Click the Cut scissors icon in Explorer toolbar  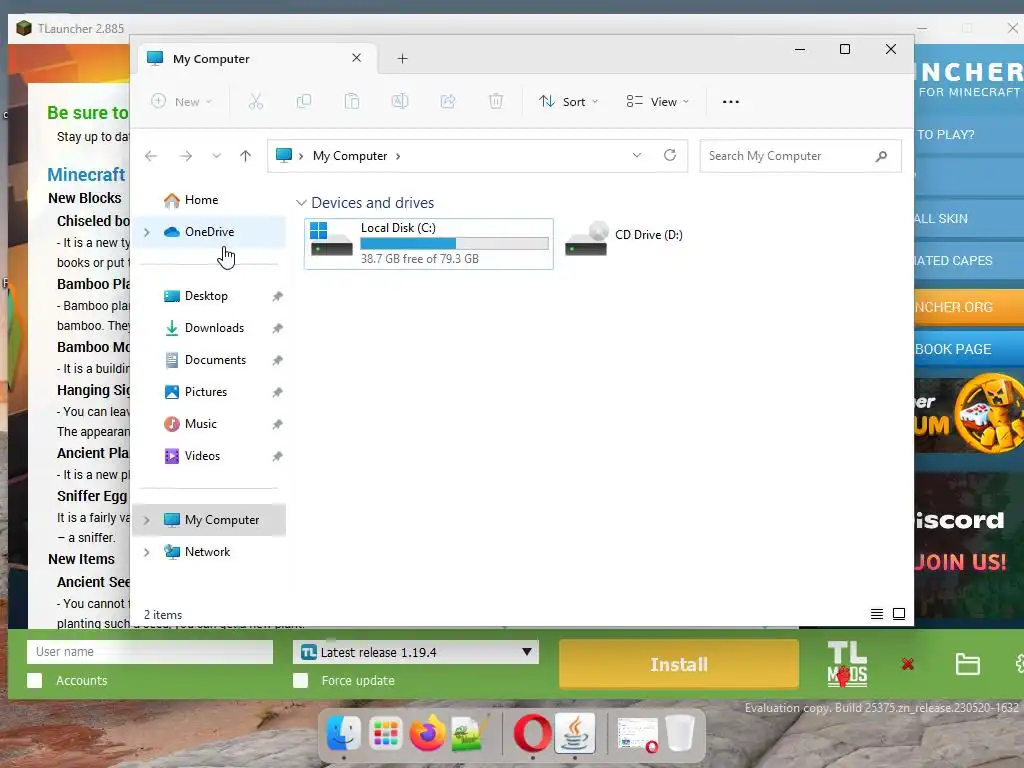(255, 101)
